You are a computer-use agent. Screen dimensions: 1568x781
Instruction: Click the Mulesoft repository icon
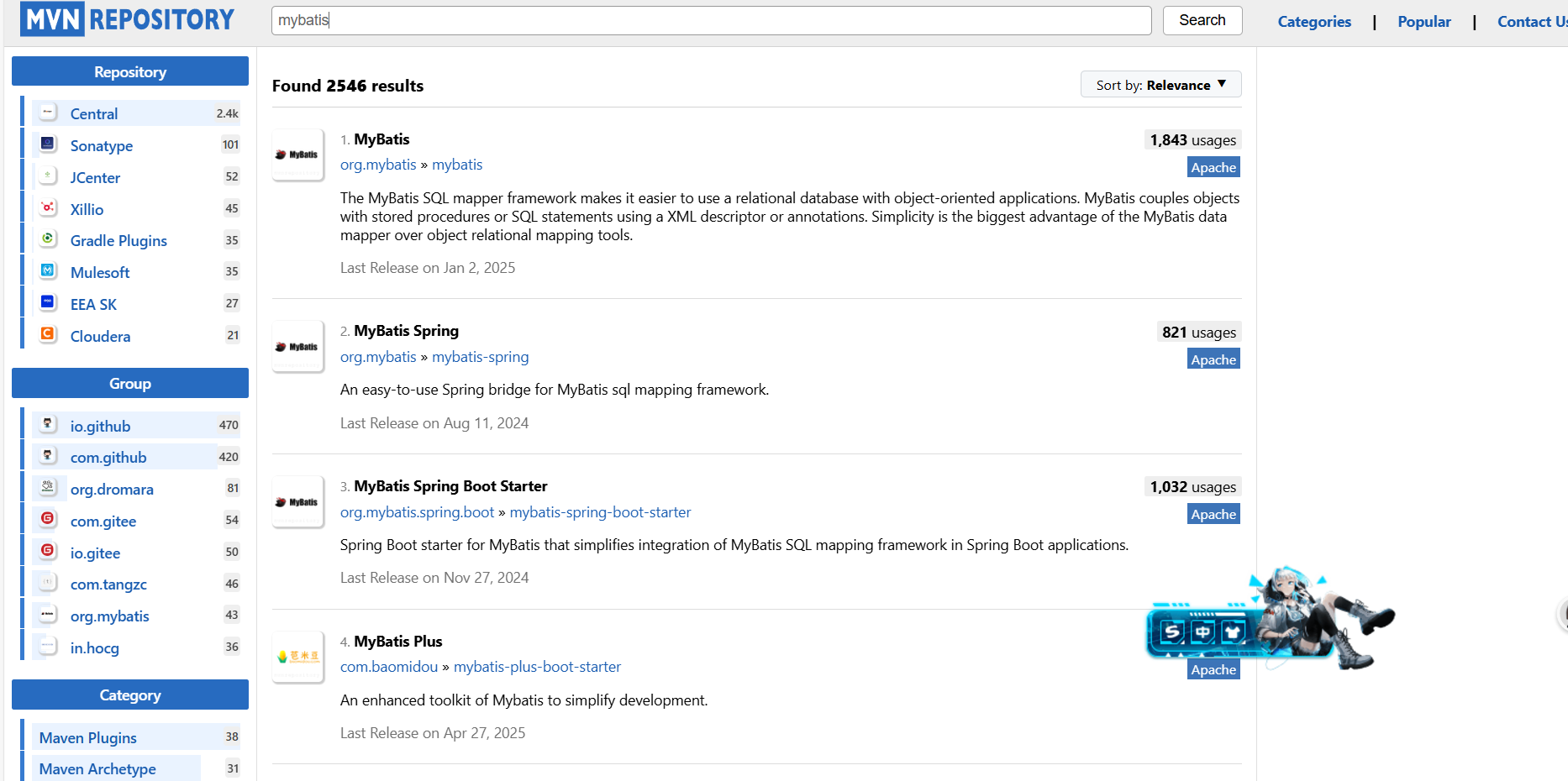point(48,270)
